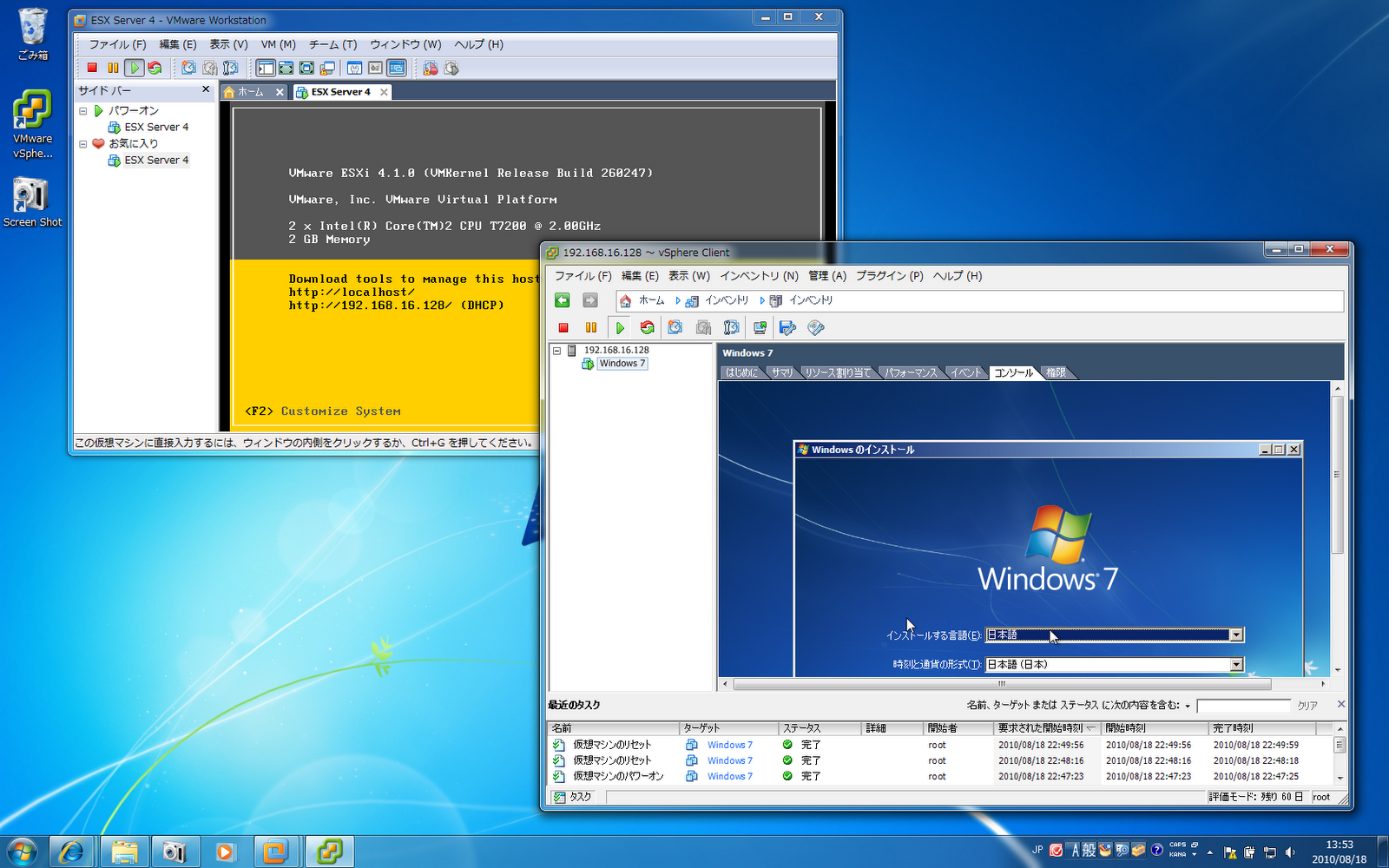This screenshot has height=868, width=1389.
Task: Open the IME KANA options arrow
Action: coord(1195,855)
